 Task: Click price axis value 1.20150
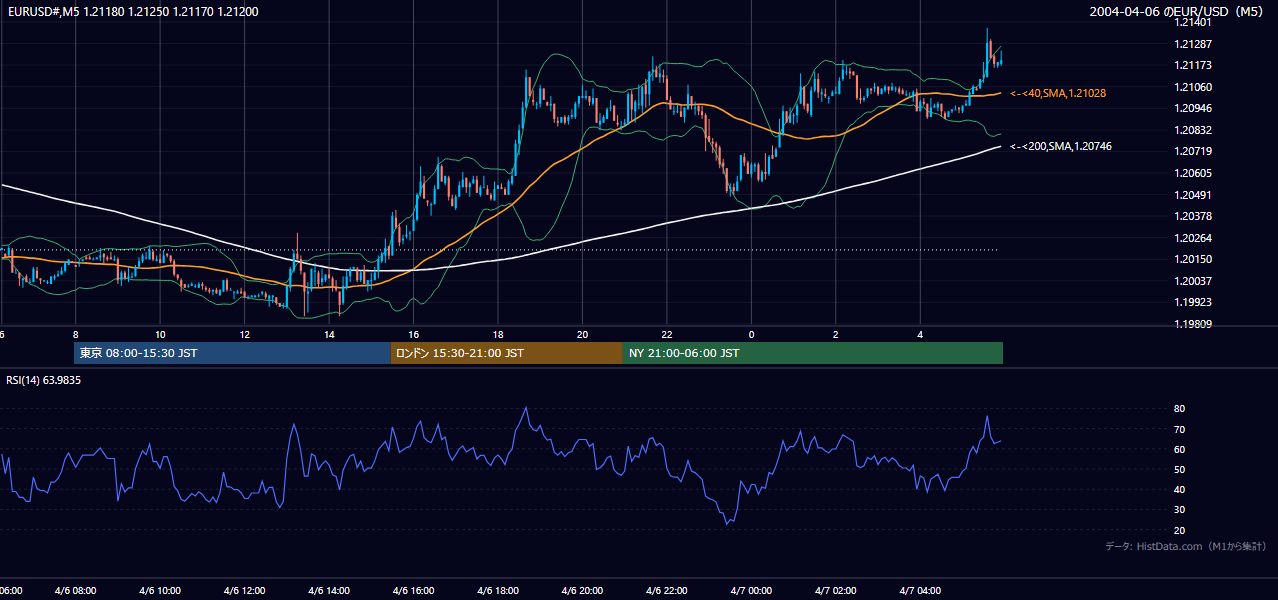pos(1192,259)
